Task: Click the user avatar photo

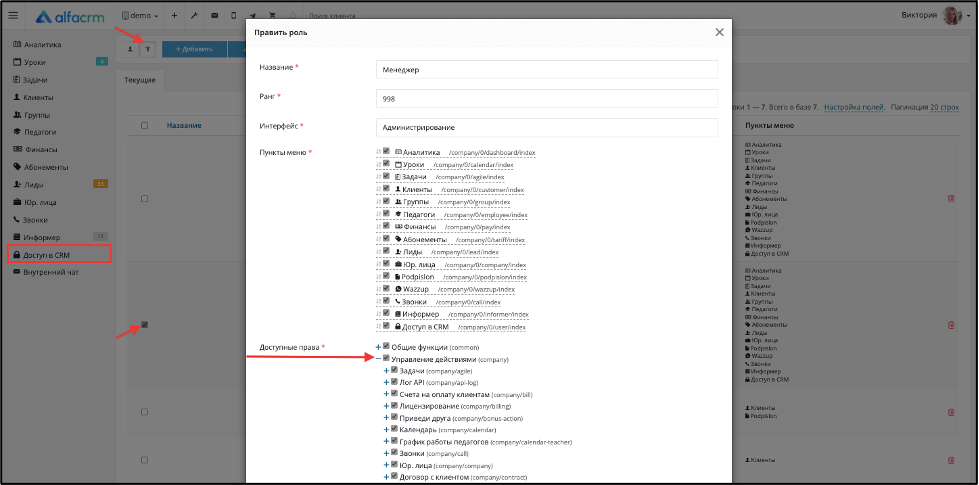Action: coord(952,16)
